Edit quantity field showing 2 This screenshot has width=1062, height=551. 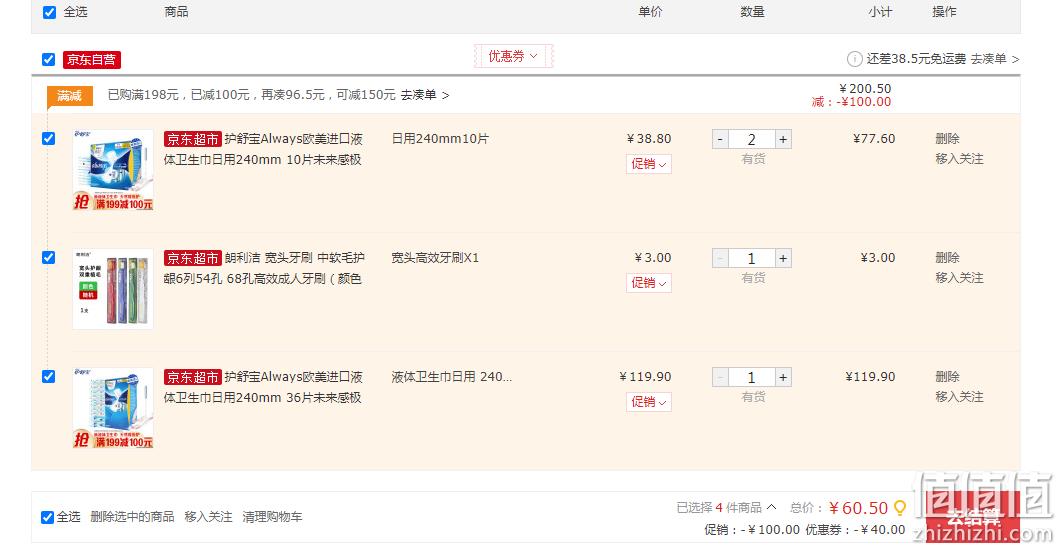pos(752,139)
